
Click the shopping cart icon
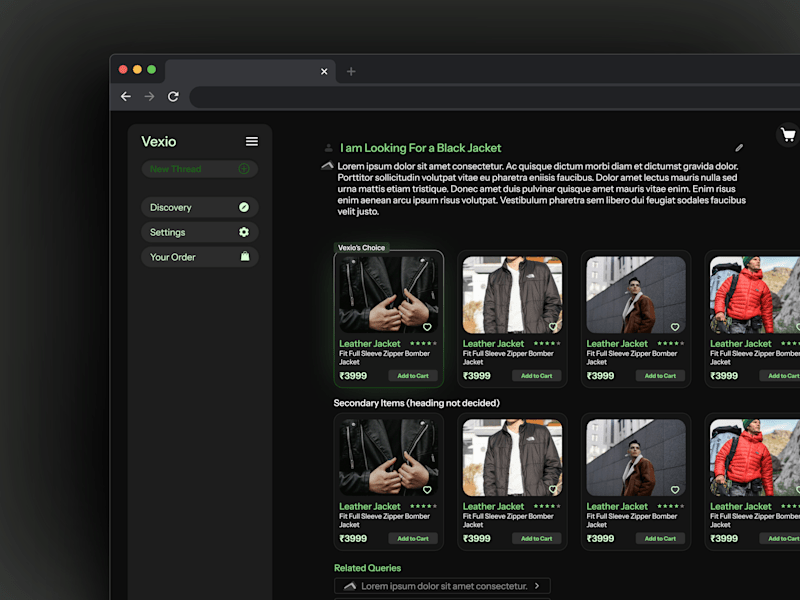click(788, 135)
